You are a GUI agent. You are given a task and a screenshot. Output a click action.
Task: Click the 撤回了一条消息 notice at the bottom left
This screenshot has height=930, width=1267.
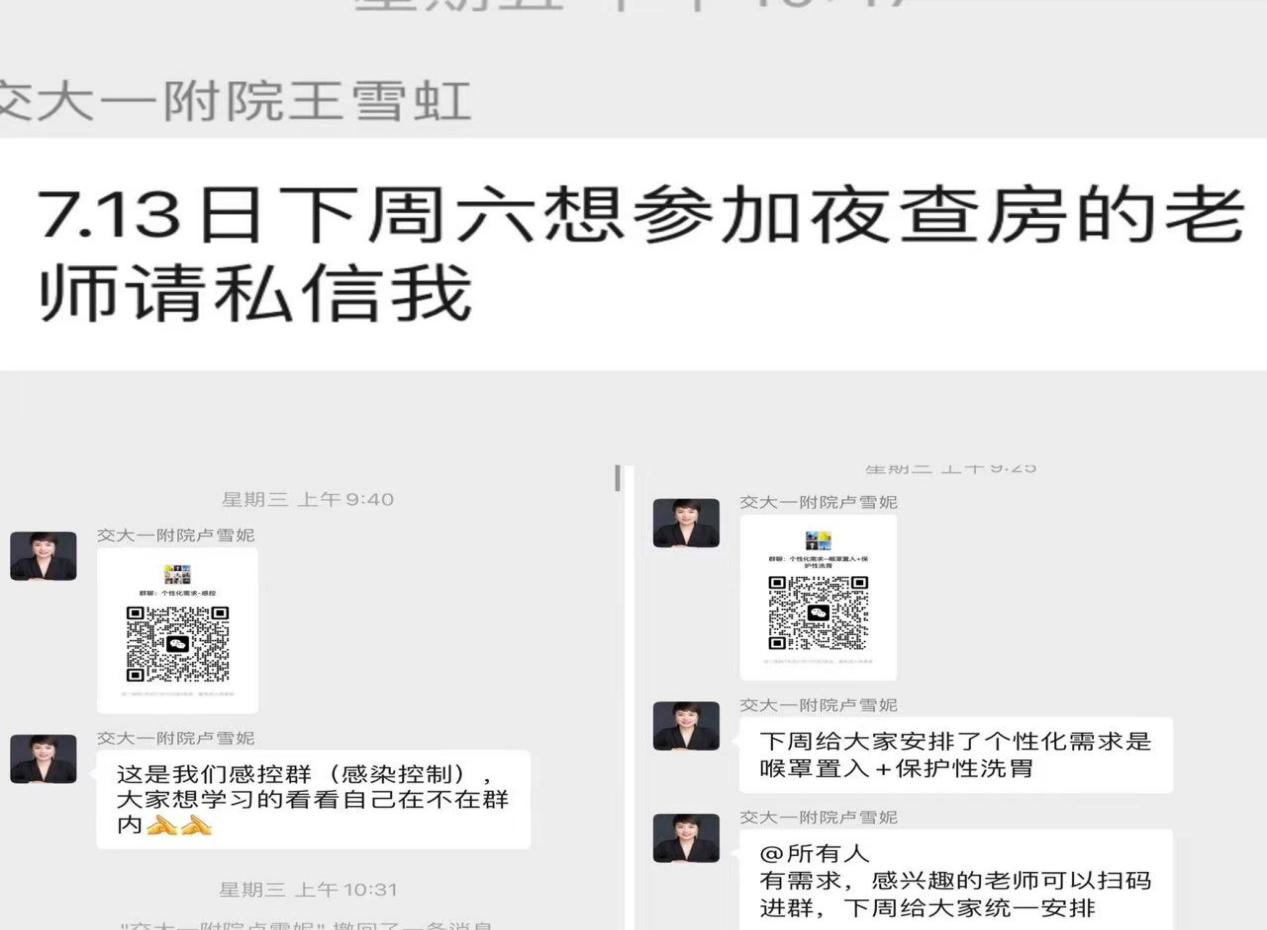(x=301, y=923)
